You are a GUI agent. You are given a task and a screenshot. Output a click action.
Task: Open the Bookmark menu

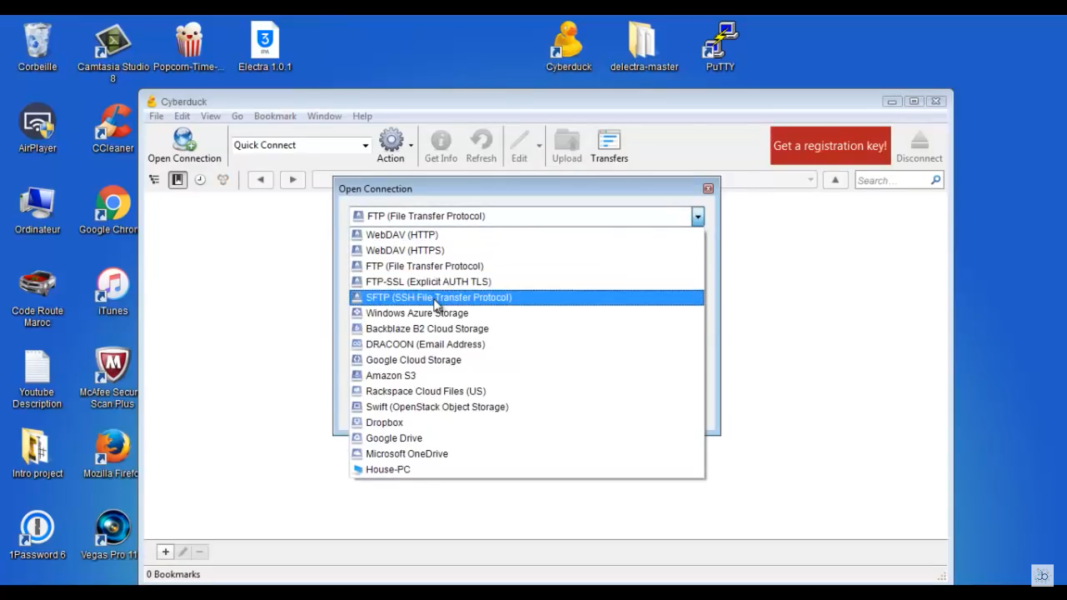275,116
